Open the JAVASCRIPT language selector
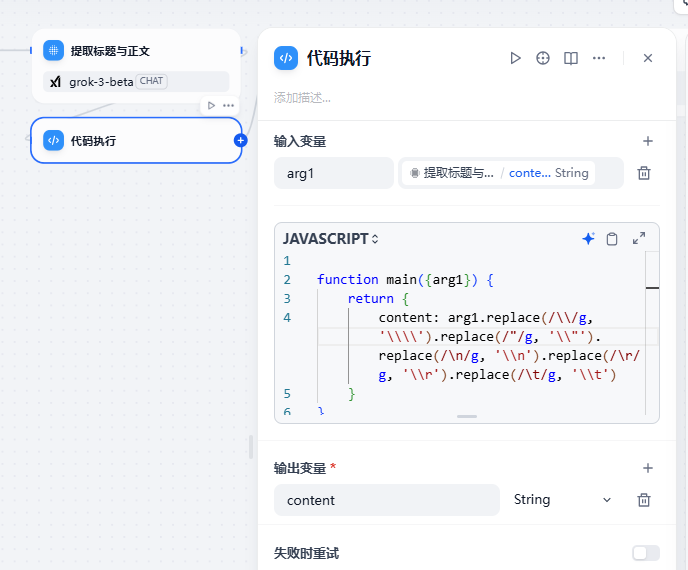 (x=330, y=239)
